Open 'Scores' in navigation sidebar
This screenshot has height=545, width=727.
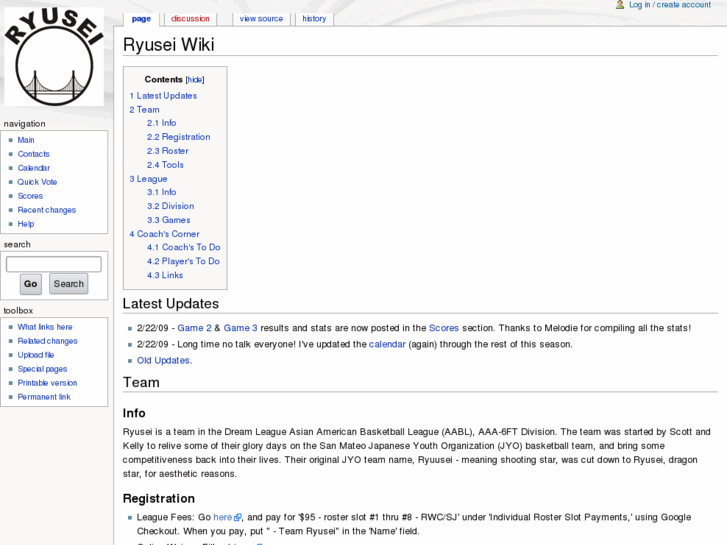coord(30,196)
